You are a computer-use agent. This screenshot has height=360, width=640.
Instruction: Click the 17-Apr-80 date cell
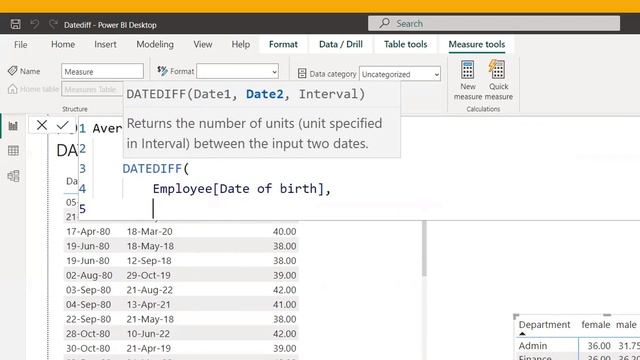pos(88,231)
